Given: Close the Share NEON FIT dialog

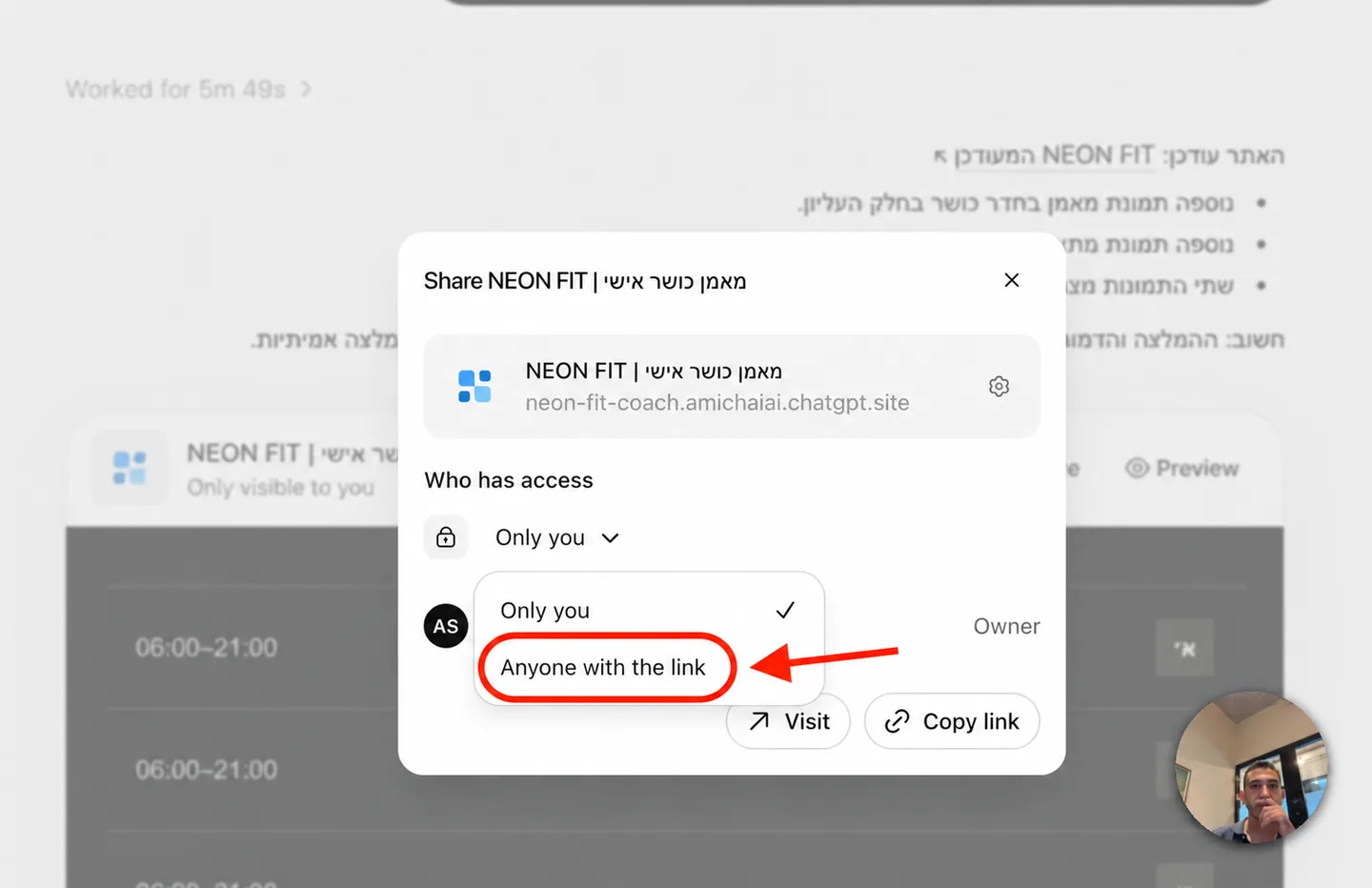Looking at the screenshot, I should tap(1012, 280).
